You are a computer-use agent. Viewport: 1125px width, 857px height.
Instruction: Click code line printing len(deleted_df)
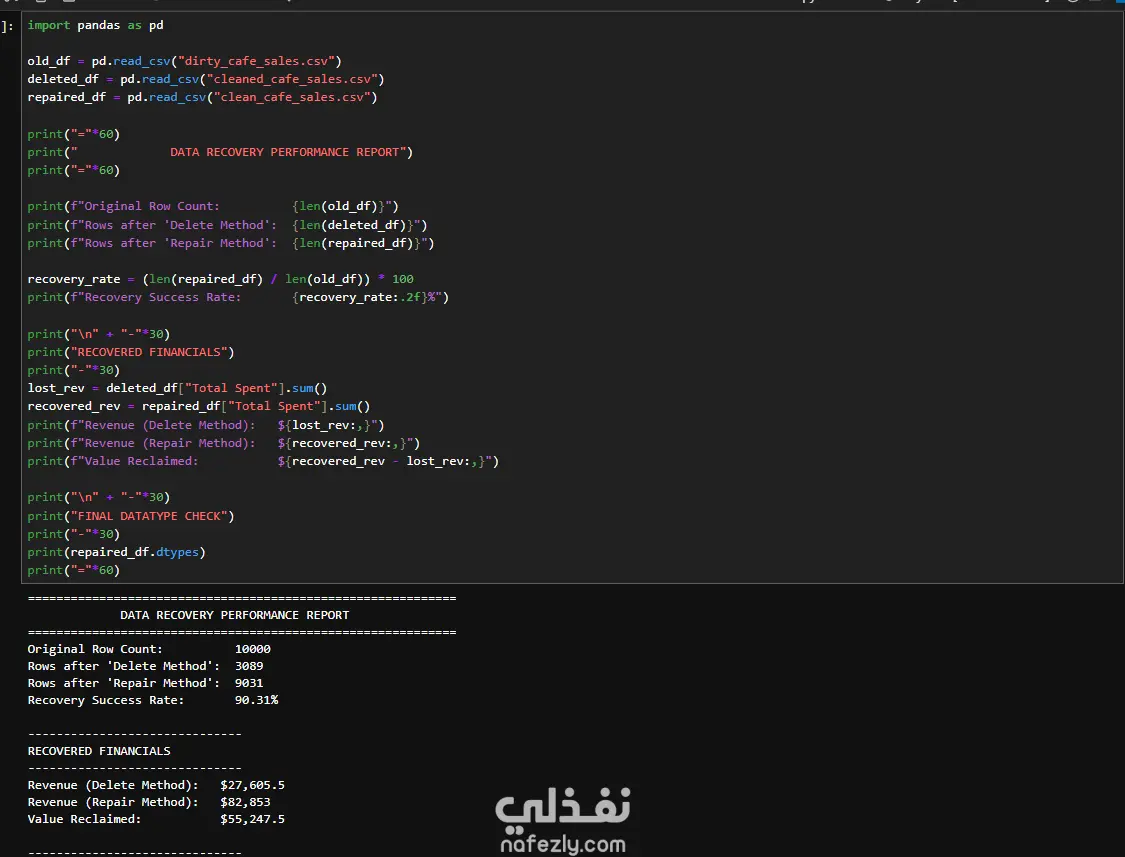tap(227, 225)
